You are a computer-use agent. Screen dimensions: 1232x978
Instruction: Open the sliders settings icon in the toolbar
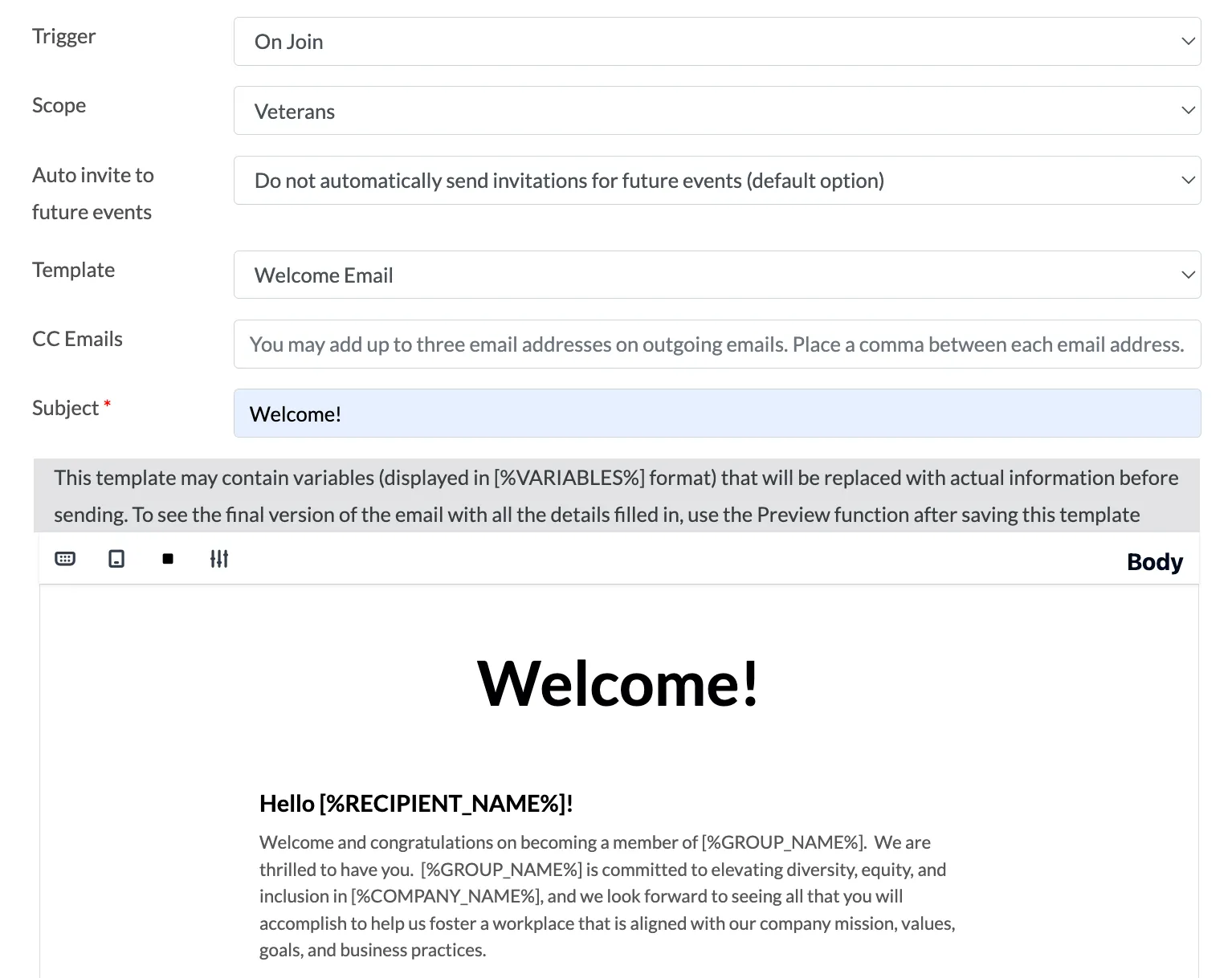point(219,559)
